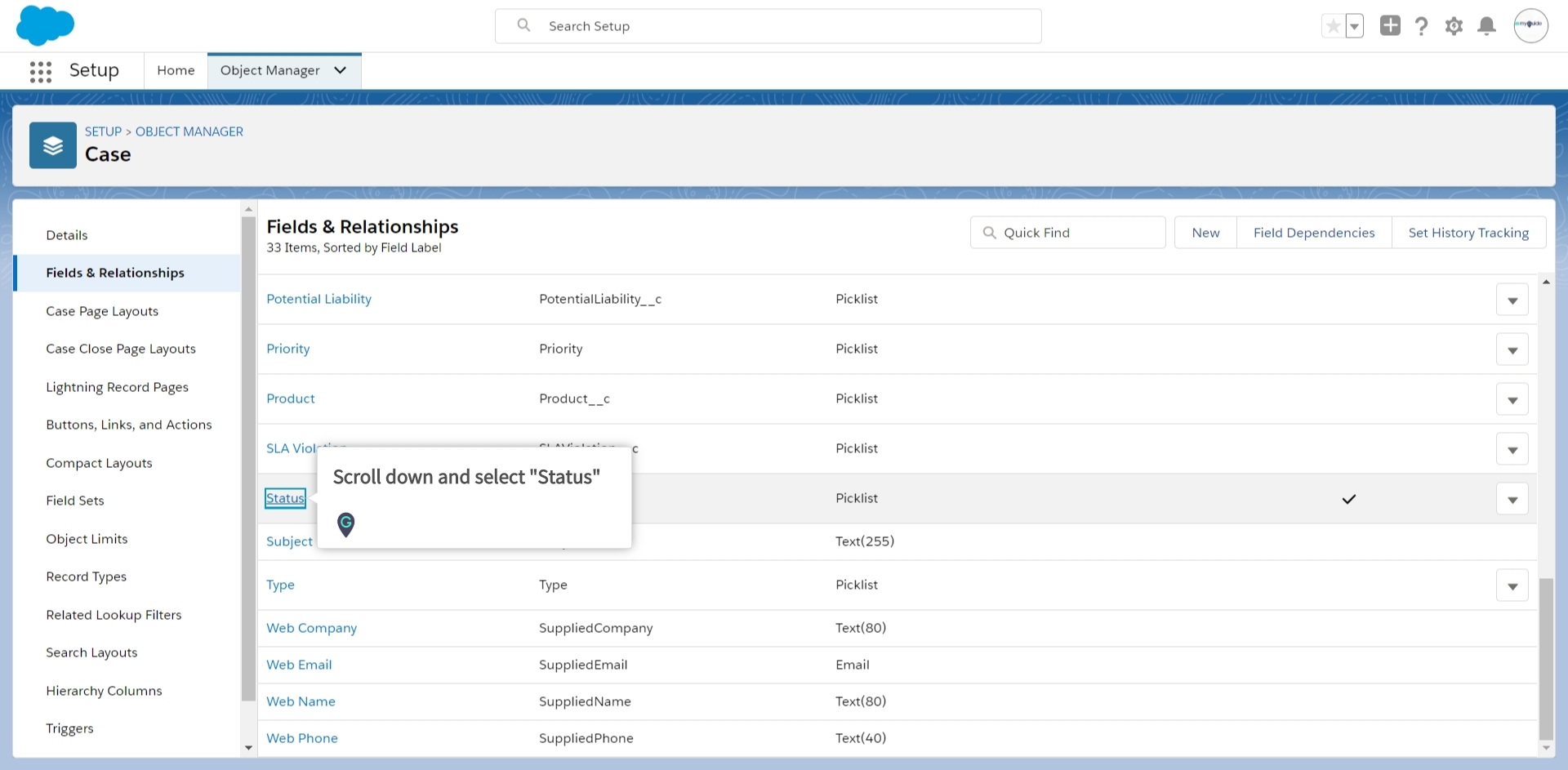Image resolution: width=1568 pixels, height=770 pixels.
Task: Open the Web Phone field
Action: tap(301, 738)
